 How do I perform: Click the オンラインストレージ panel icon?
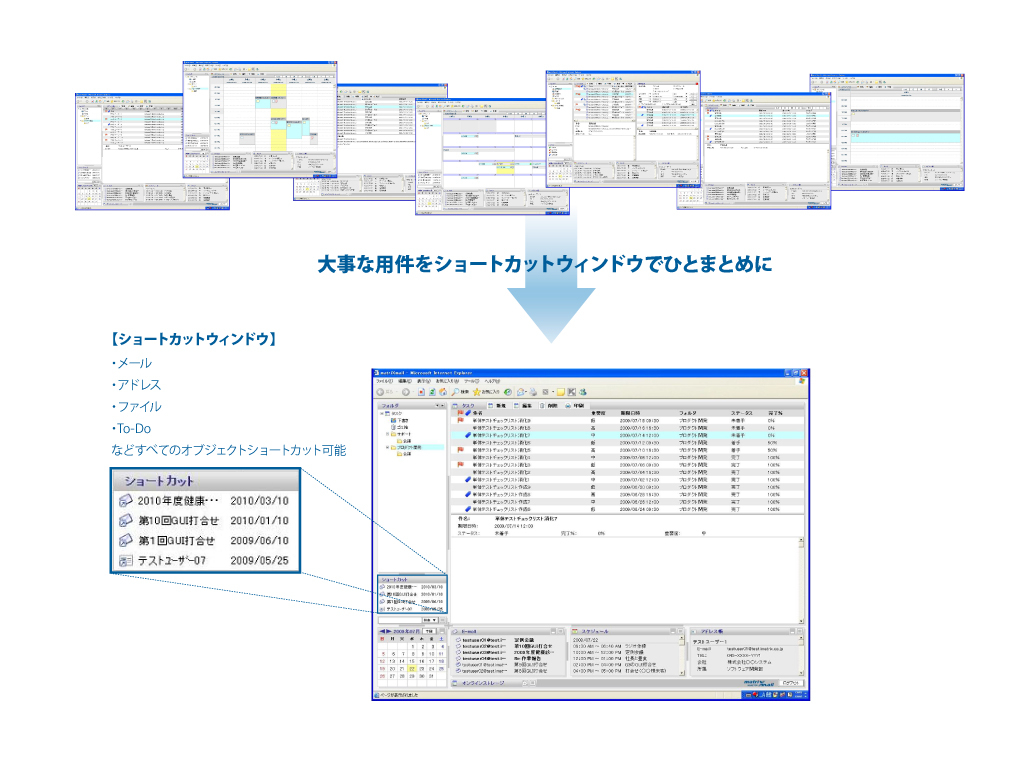[455, 683]
